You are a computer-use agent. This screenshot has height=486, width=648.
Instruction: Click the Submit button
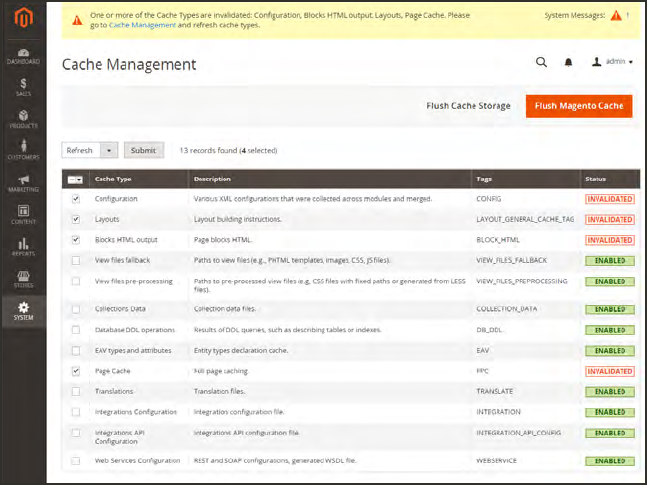[x=143, y=150]
